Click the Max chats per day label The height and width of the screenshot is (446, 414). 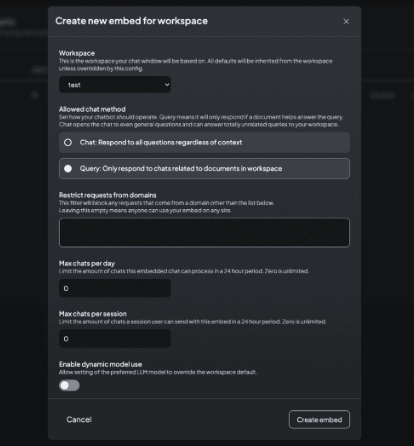(87, 263)
